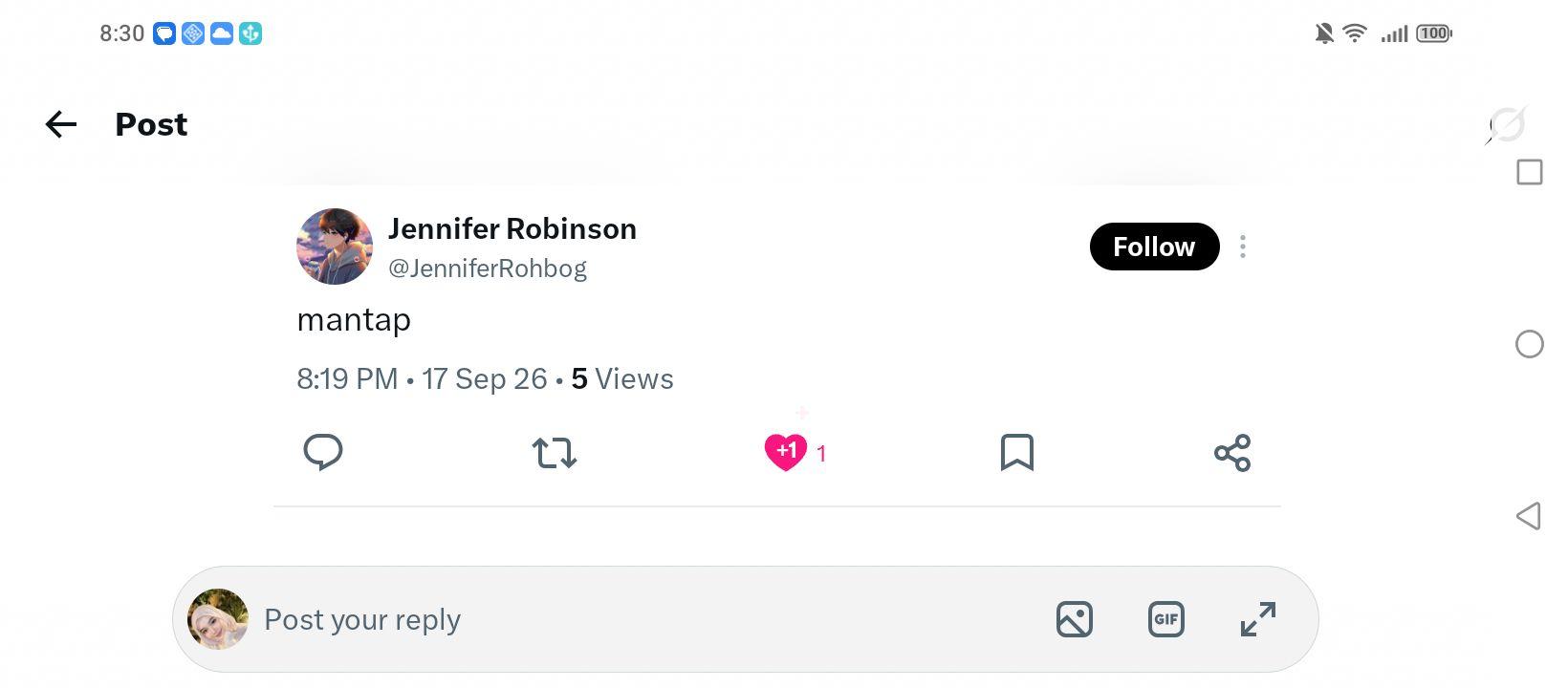Add a GIF to the reply
This screenshot has width=1568, height=688.
1166,619
